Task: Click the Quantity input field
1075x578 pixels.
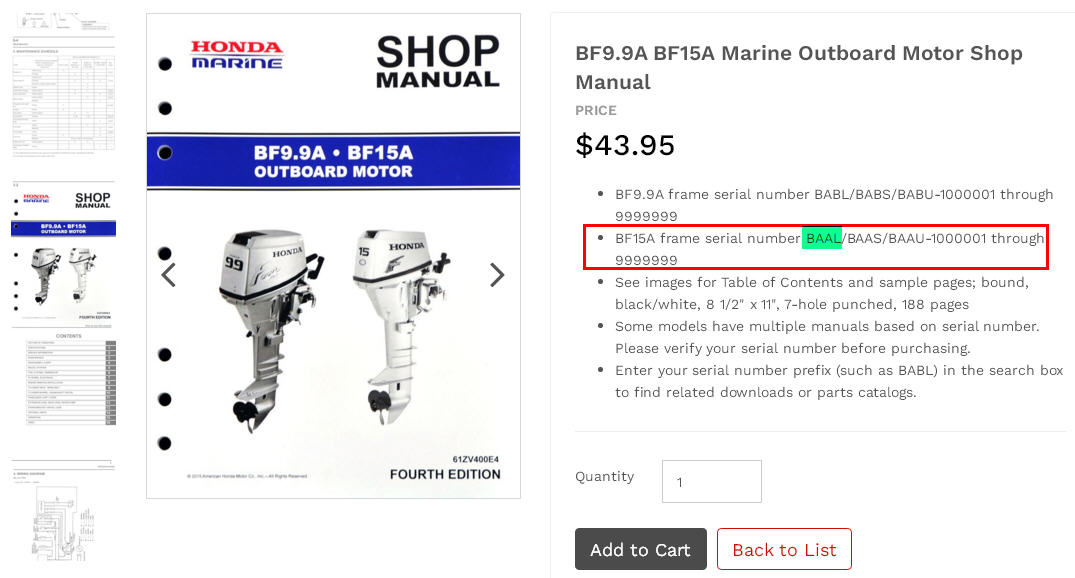Action: pyautogui.click(x=711, y=482)
